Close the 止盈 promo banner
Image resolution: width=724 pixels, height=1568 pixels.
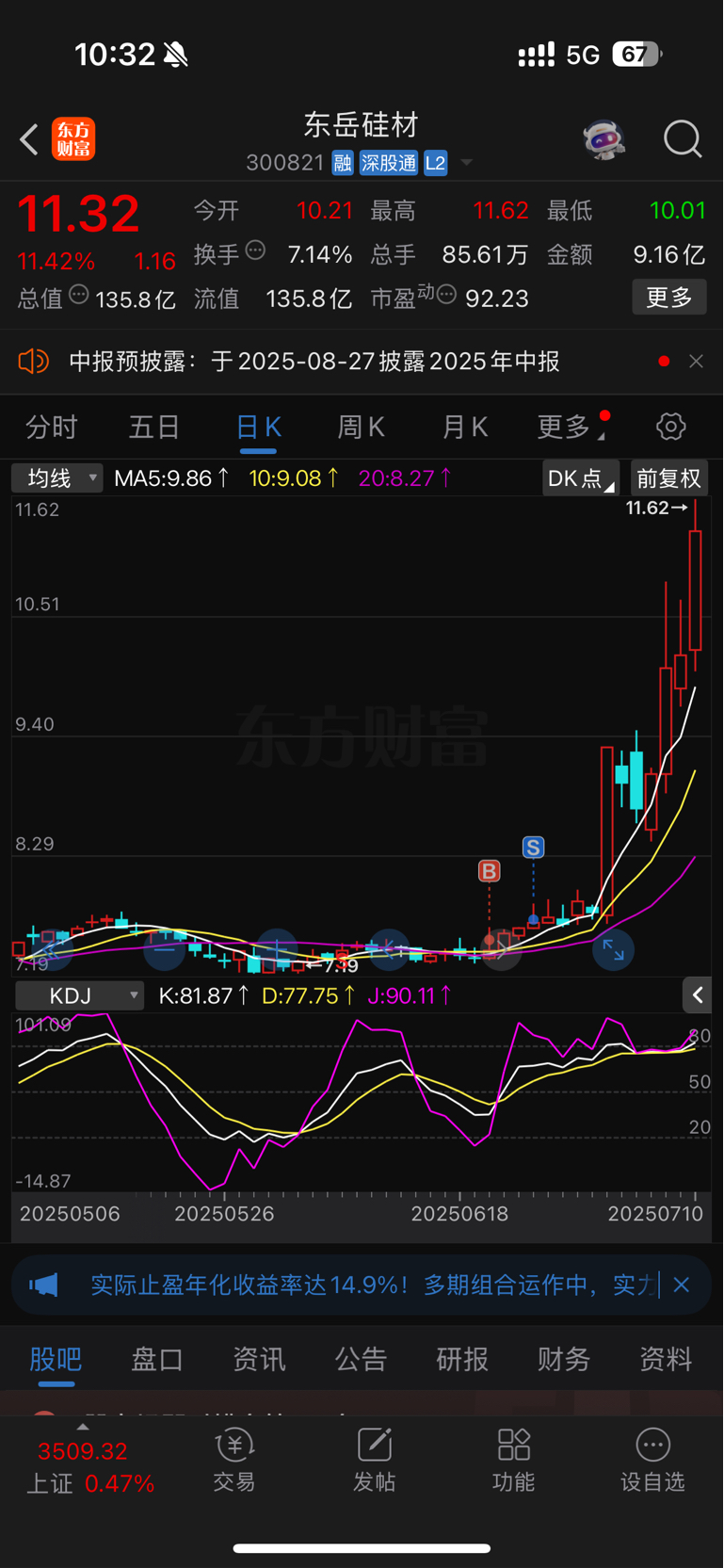tap(682, 1285)
